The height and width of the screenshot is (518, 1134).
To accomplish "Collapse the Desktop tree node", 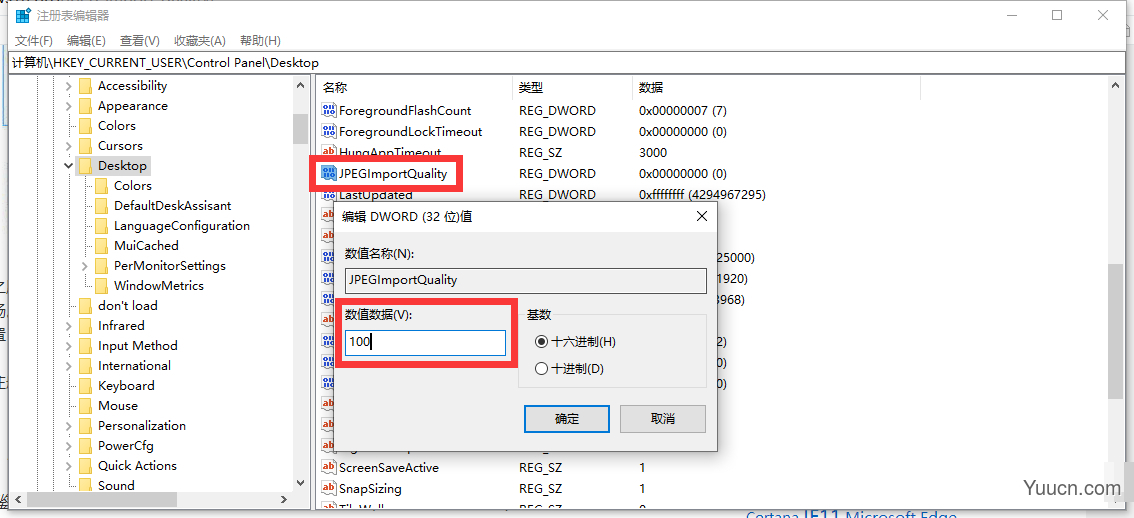I will 68,166.
